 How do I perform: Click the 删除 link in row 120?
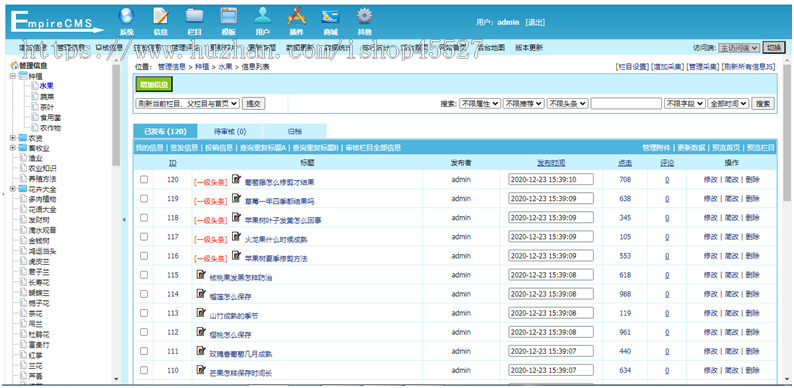(752, 179)
